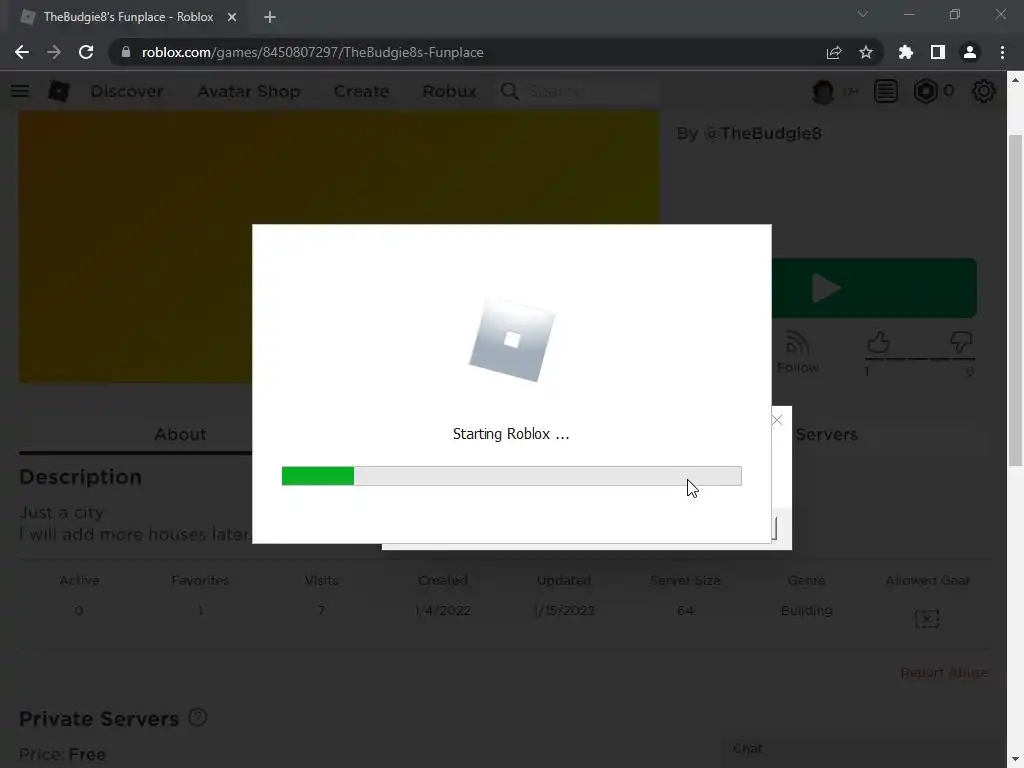This screenshot has height=768, width=1024.
Task: Click the "1/4/2022" created date value
Action: coord(443,611)
